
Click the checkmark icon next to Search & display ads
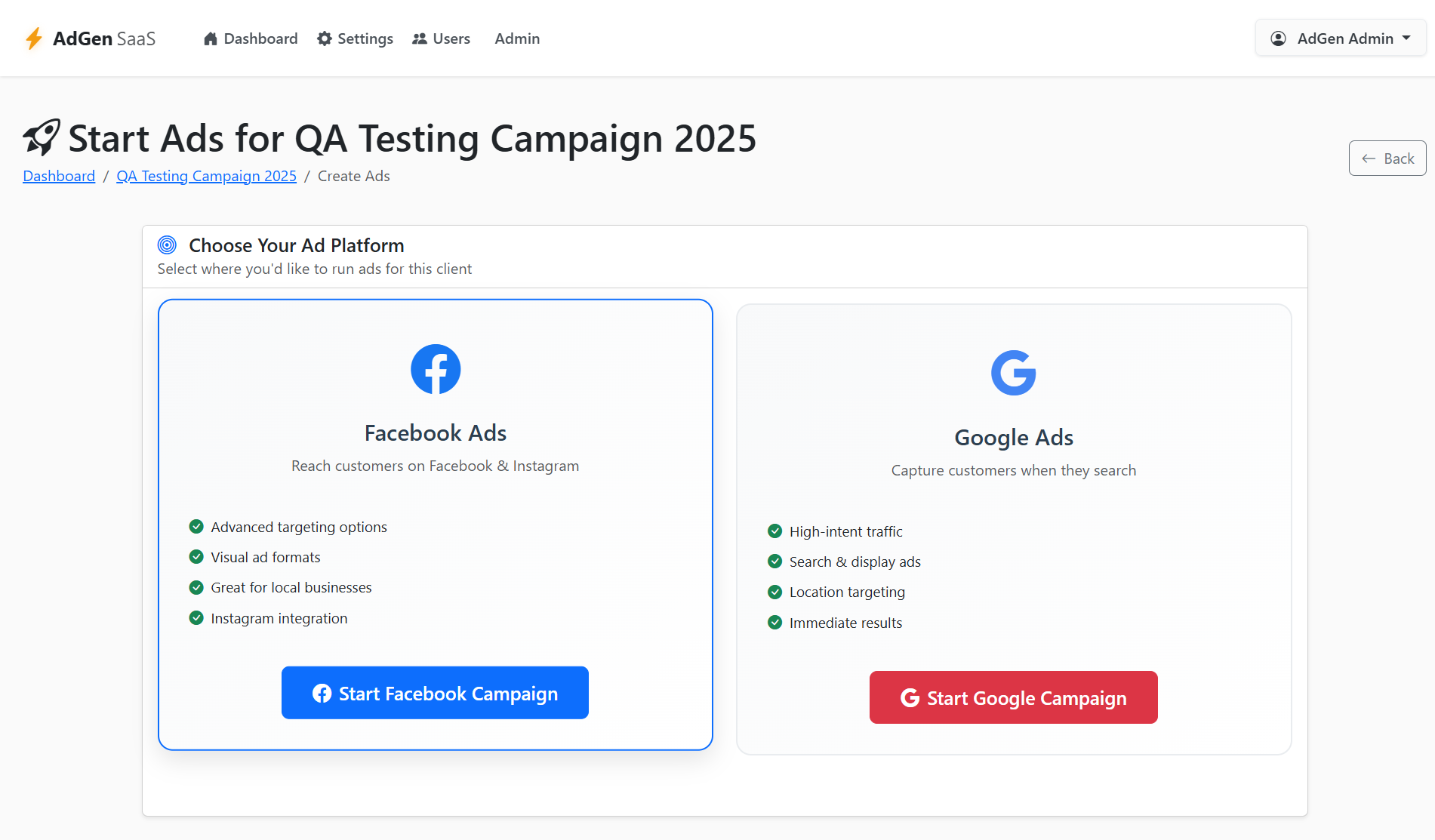coord(774,562)
